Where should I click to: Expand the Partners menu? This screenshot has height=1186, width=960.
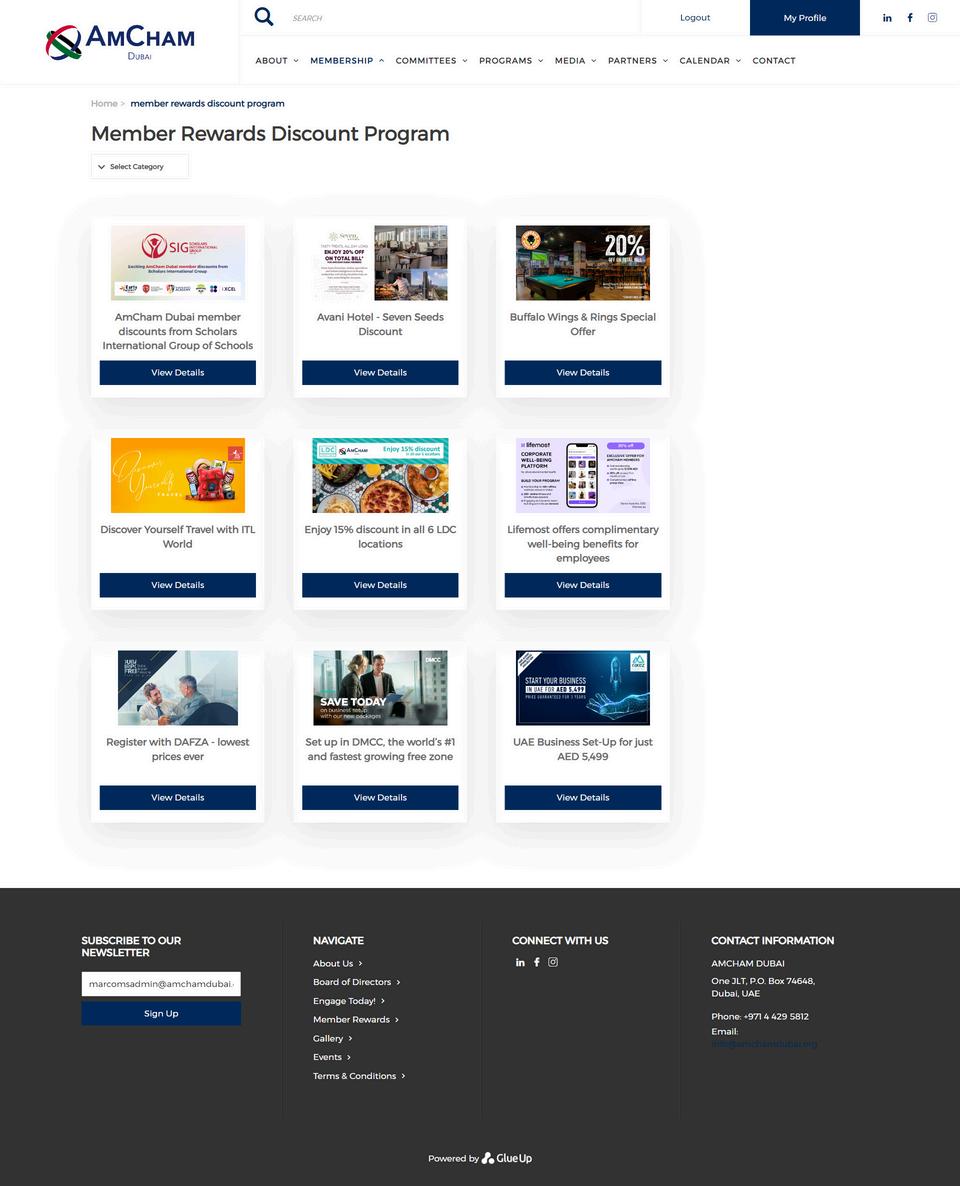638,61
